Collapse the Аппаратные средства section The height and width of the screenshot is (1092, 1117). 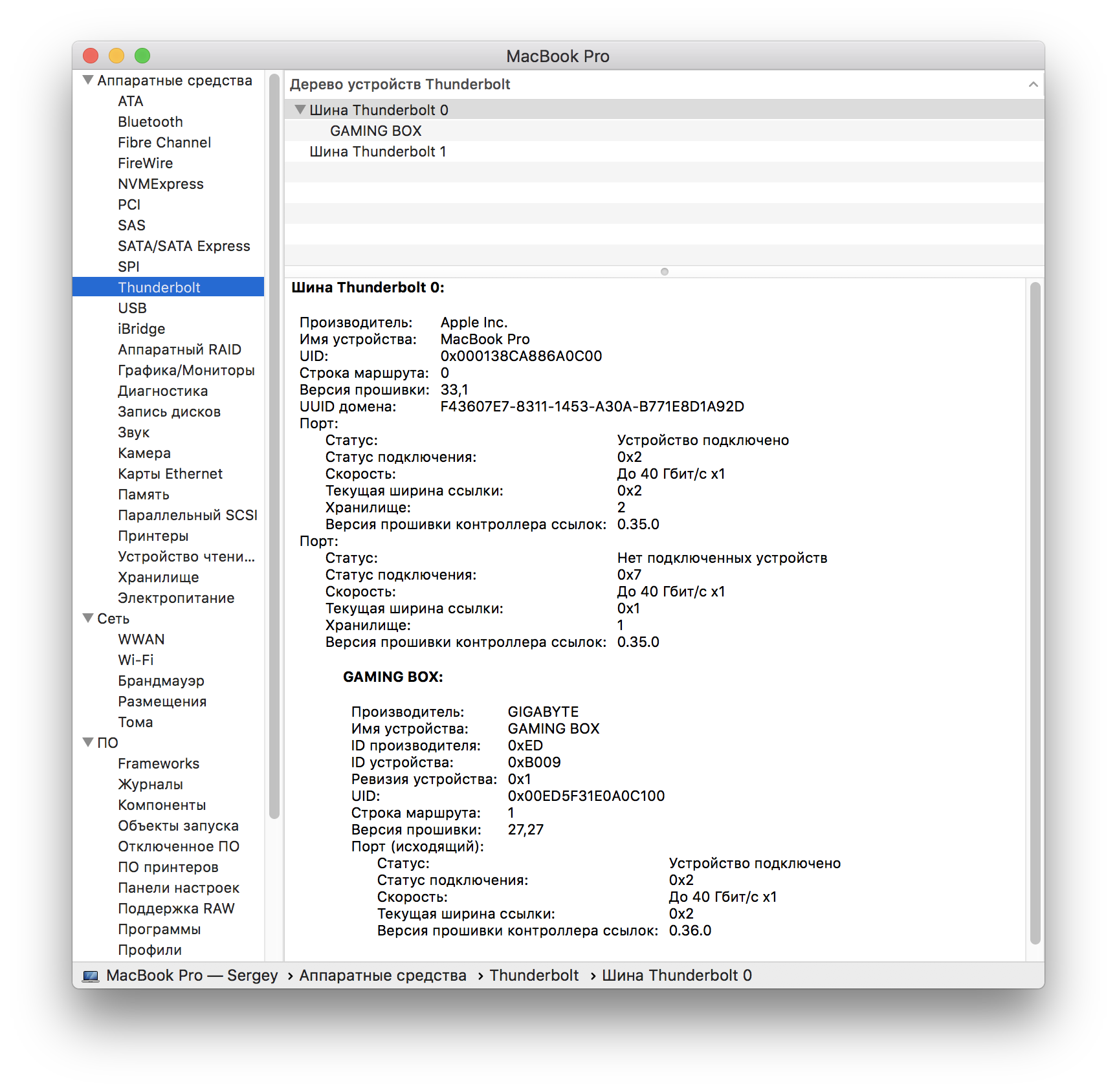88,80
